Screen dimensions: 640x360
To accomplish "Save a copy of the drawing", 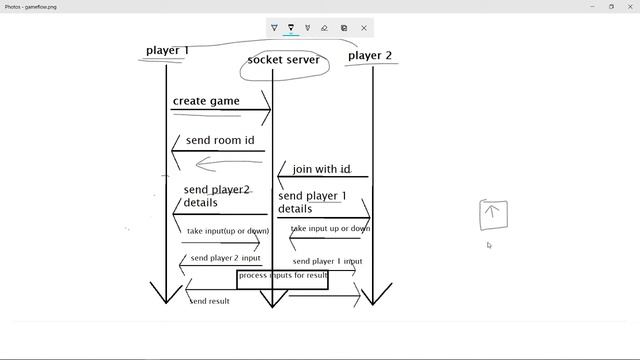I will coord(344,28).
